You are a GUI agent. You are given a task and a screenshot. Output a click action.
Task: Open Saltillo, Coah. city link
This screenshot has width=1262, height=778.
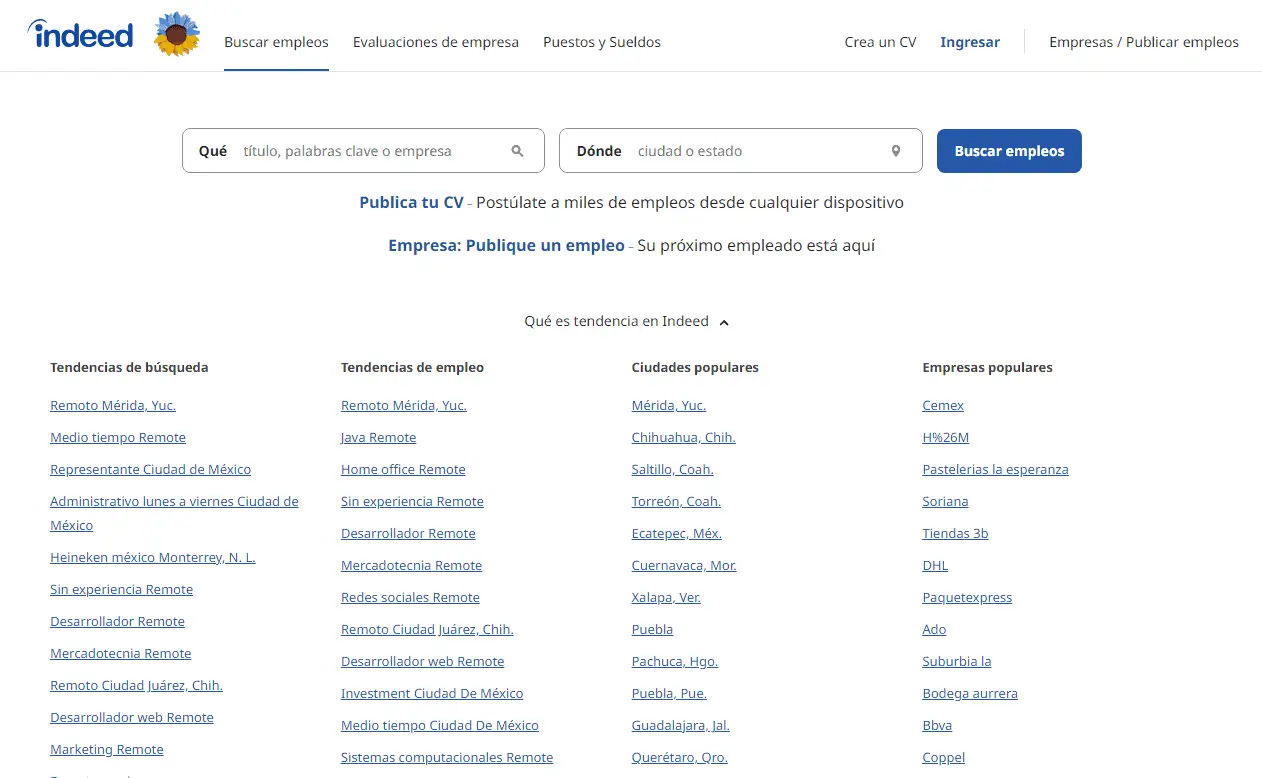click(x=673, y=469)
